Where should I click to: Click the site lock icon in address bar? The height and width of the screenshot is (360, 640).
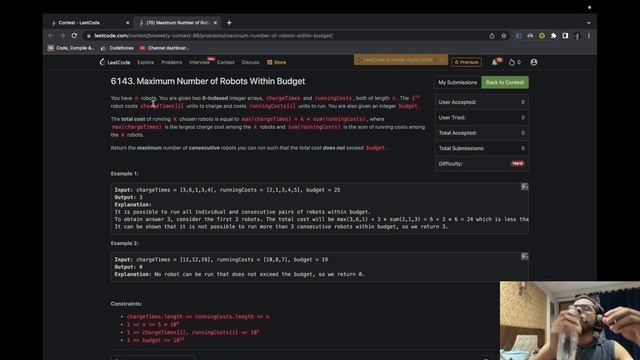click(x=89, y=36)
